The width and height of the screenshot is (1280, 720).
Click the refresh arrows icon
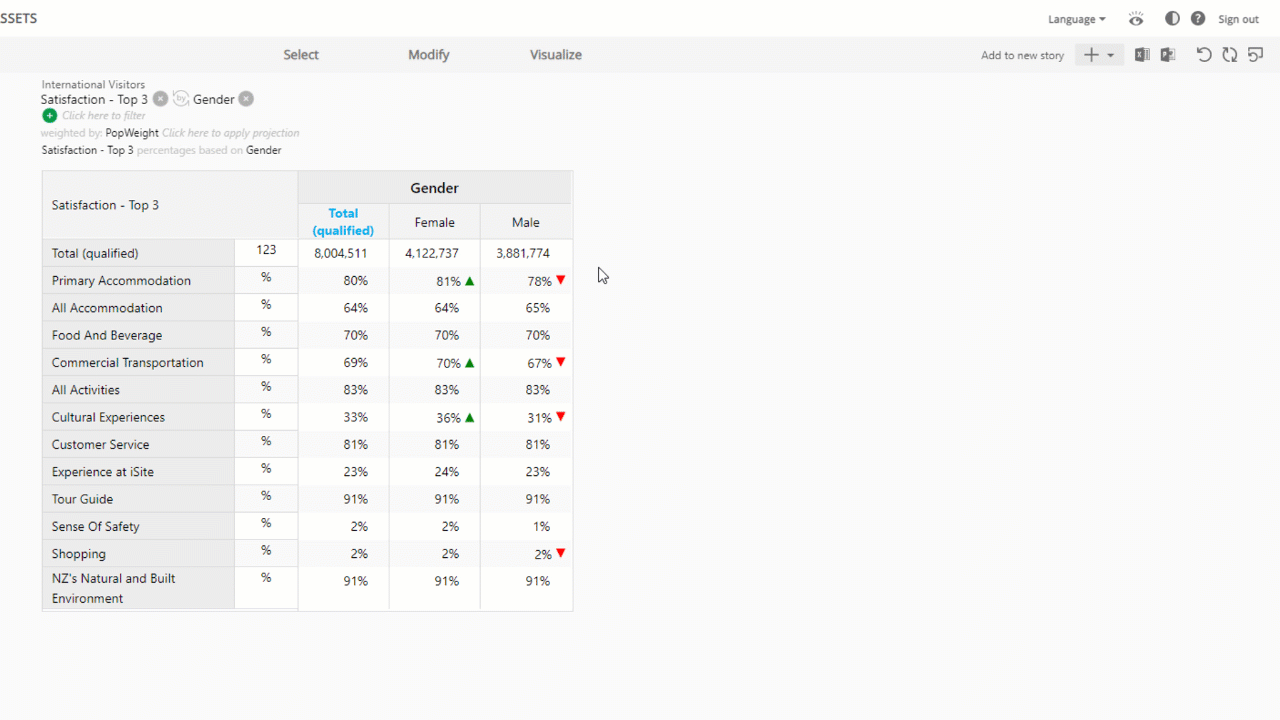tap(1229, 55)
